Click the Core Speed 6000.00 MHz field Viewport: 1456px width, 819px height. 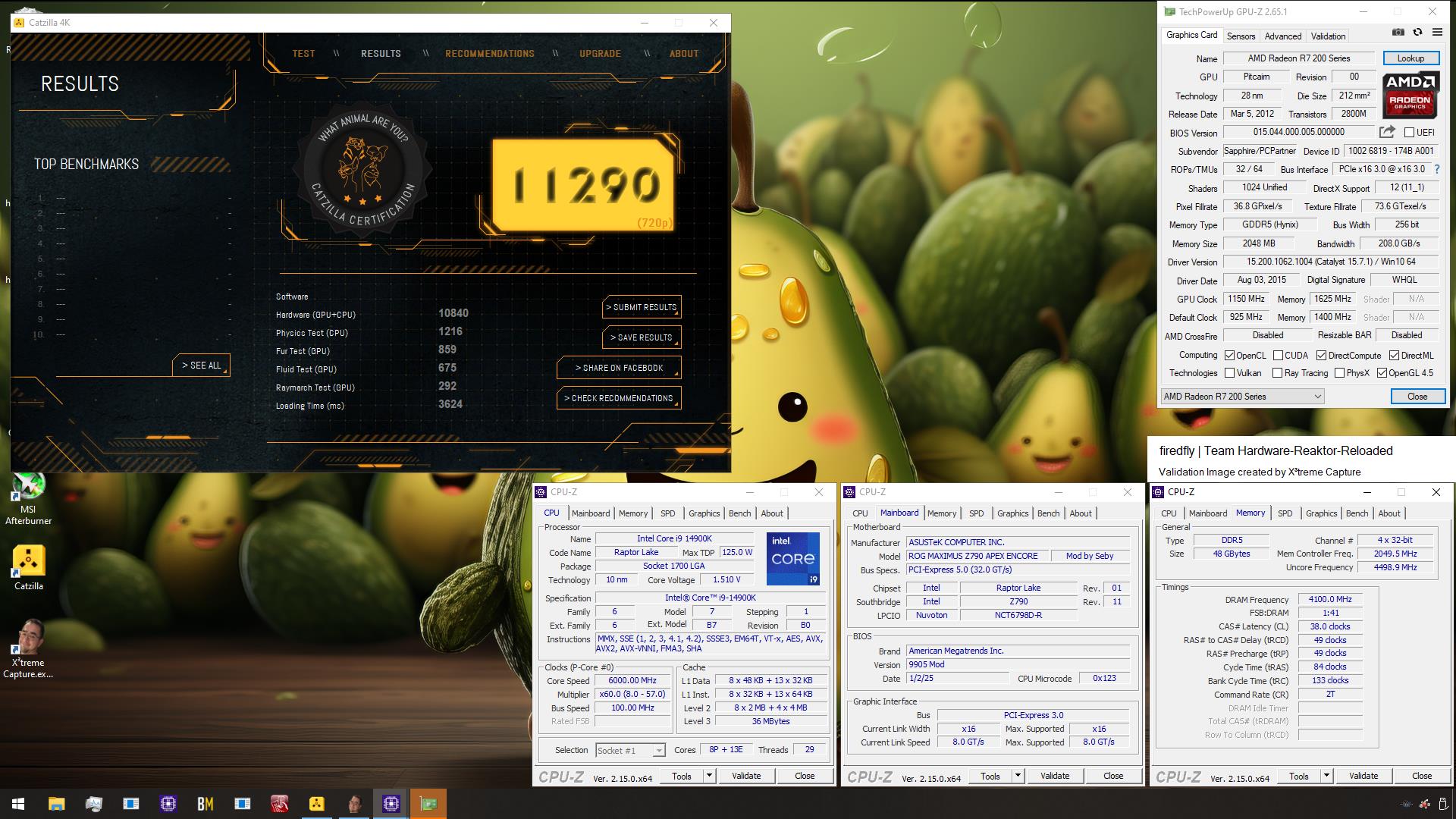(x=632, y=681)
